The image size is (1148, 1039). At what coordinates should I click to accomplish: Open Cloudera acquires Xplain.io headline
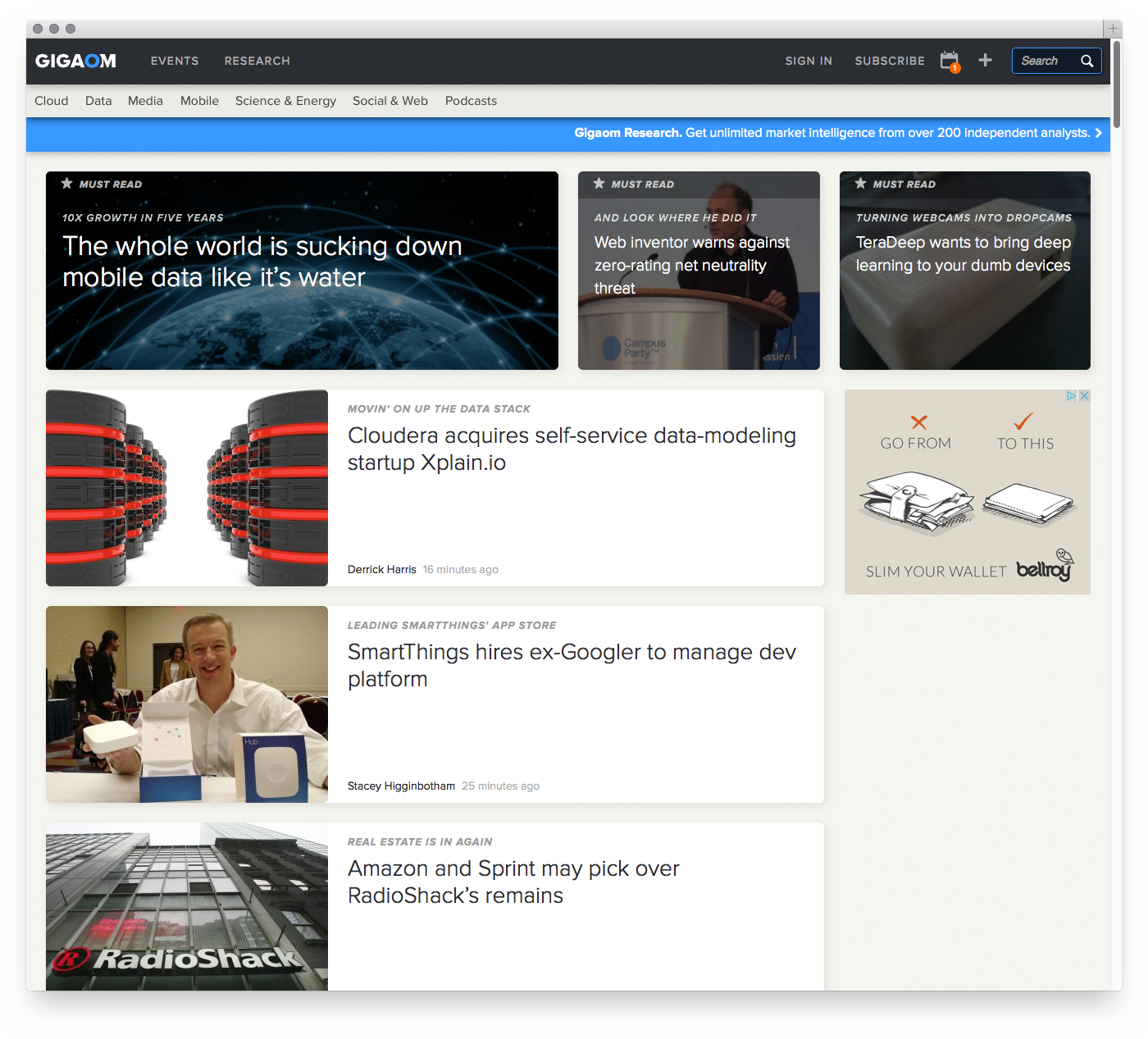(572, 449)
